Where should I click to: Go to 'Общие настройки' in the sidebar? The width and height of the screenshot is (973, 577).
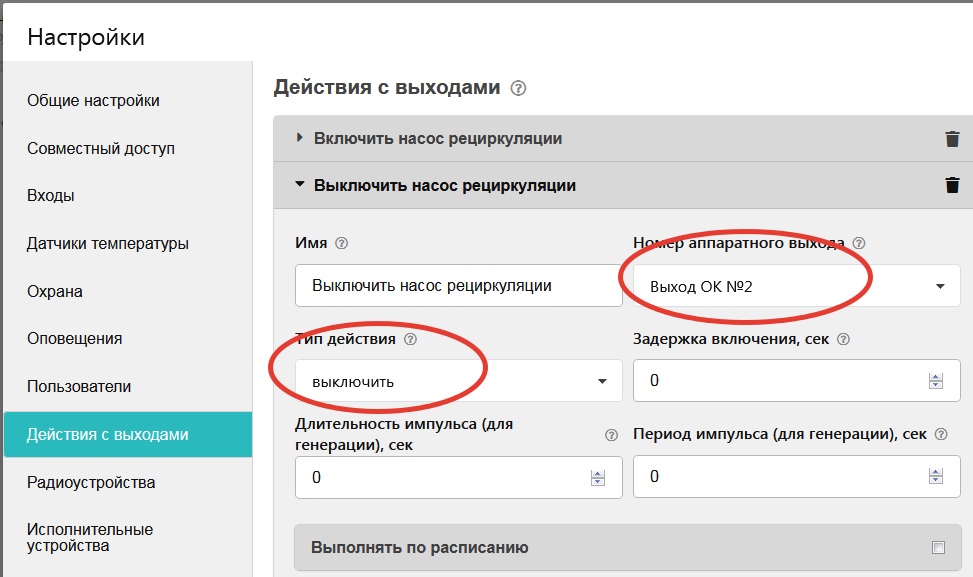[93, 100]
